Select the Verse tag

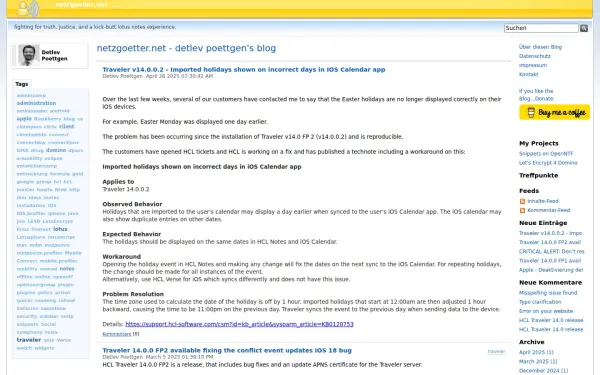[x=64, y=340]
